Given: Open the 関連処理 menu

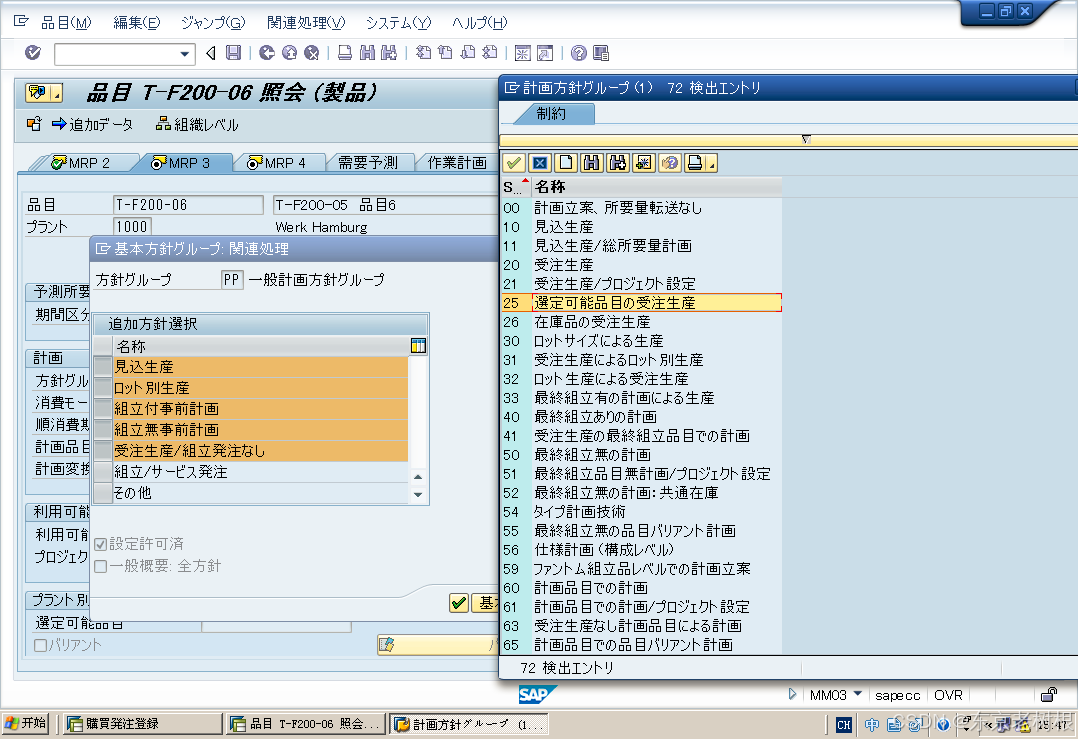Looking at the screenshot, I should coord(306,23).
